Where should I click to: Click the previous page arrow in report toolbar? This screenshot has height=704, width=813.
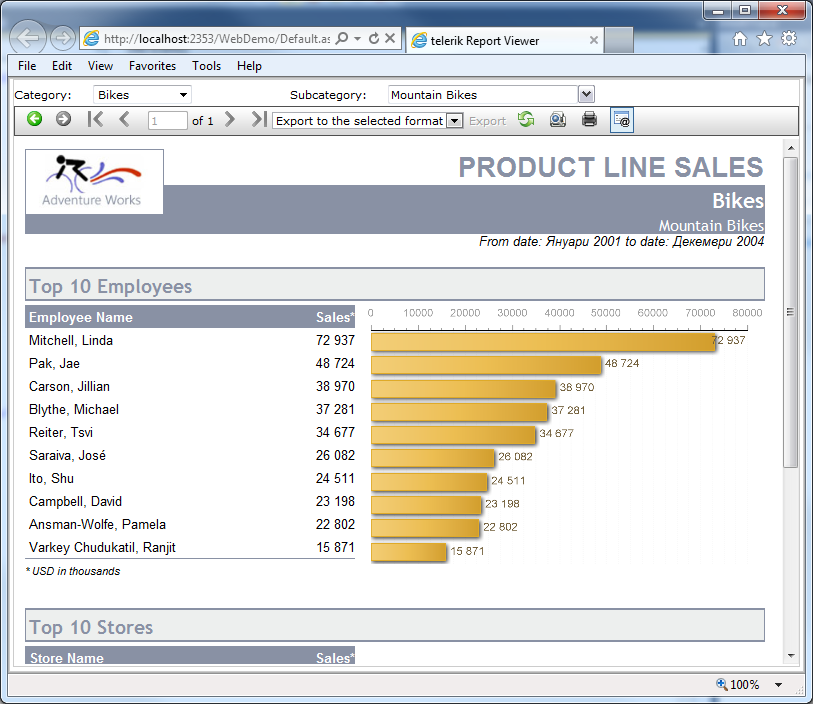tap(123, 119)
